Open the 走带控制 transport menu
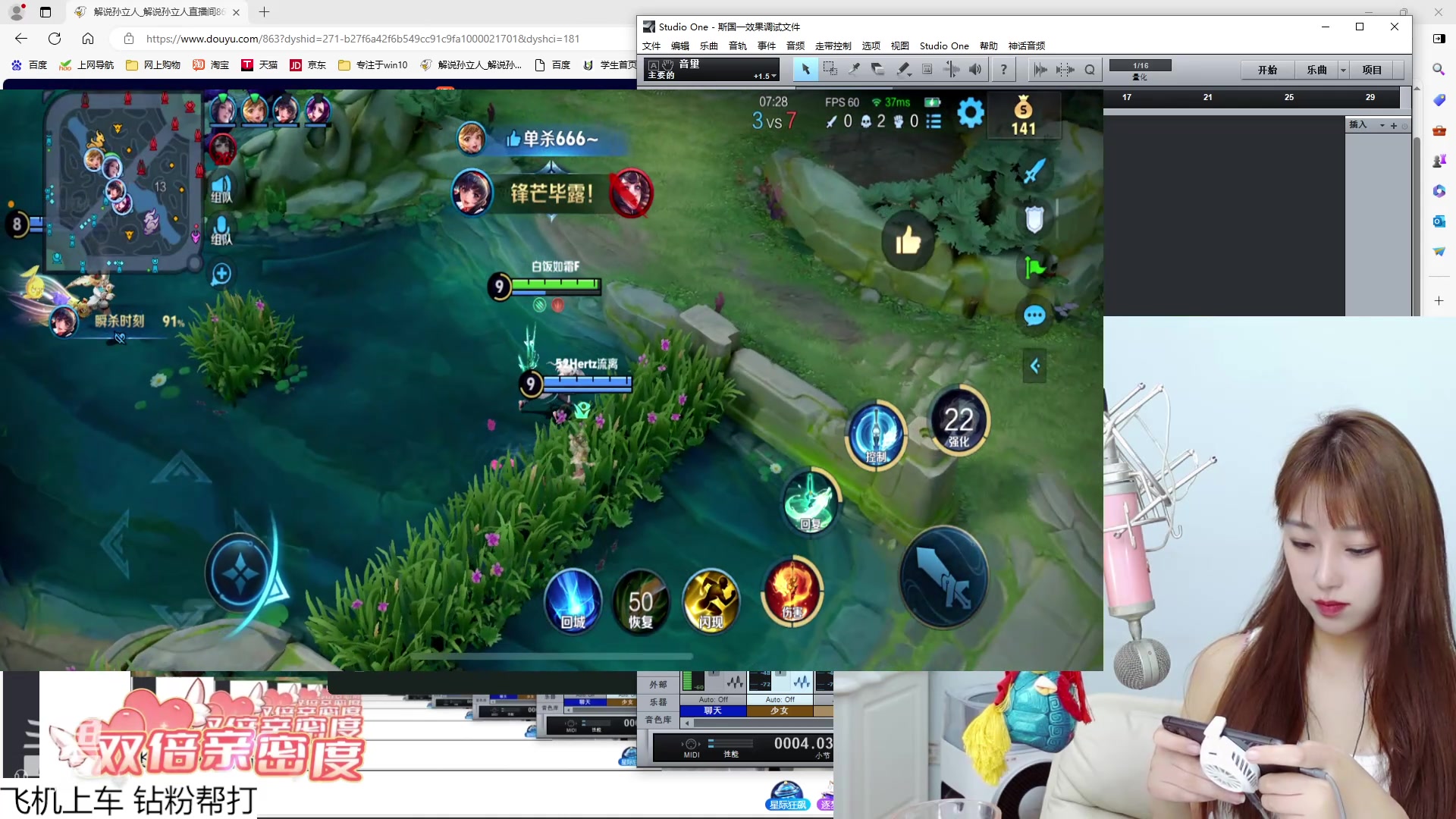The width and height of the screenshot is (1456, 819). (x=833, y=45)
